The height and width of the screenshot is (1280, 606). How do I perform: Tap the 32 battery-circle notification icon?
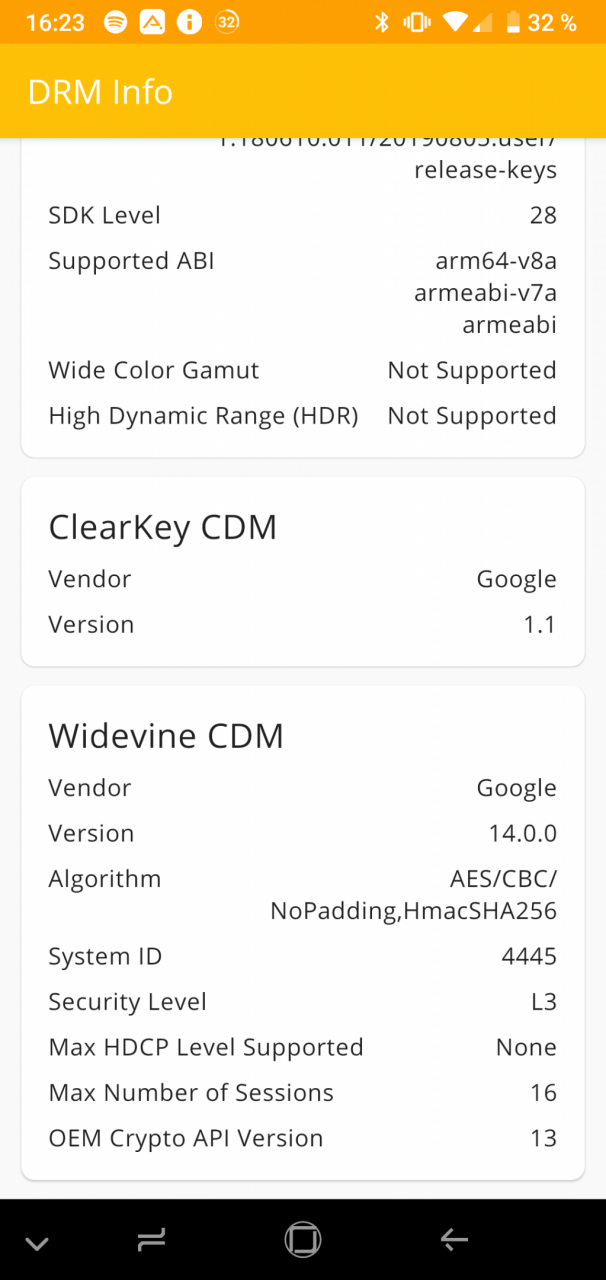pos(227,22)
